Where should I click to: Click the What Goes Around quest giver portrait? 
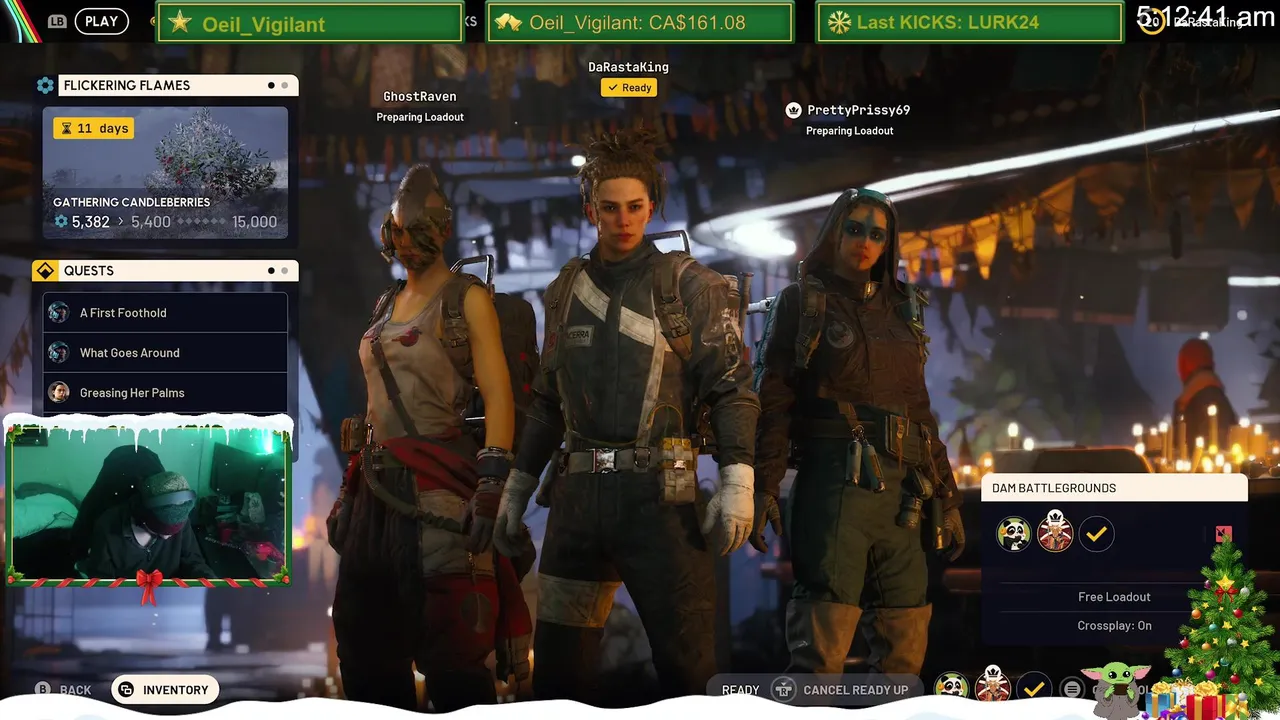click(59, 353)
